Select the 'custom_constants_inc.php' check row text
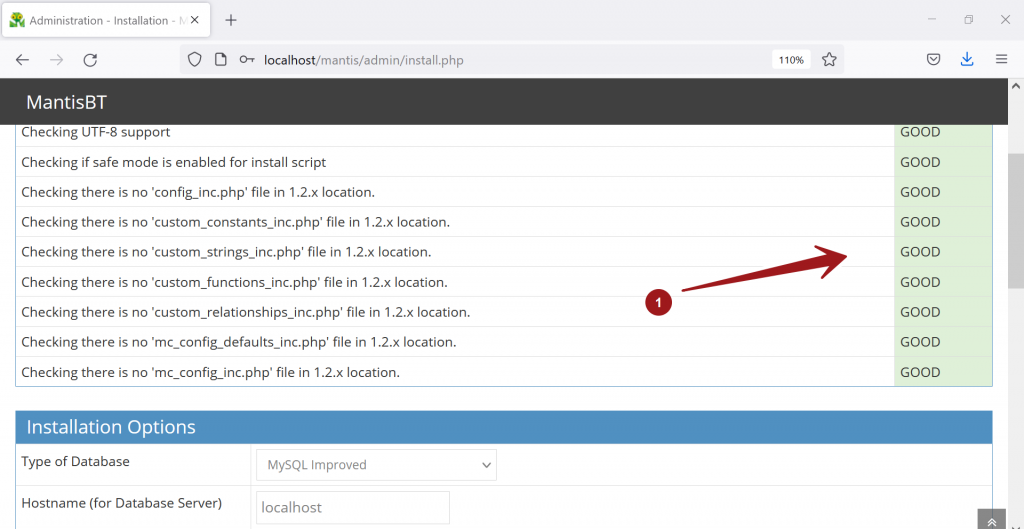This screenshot has height=529, width=1024. [236, 222]
